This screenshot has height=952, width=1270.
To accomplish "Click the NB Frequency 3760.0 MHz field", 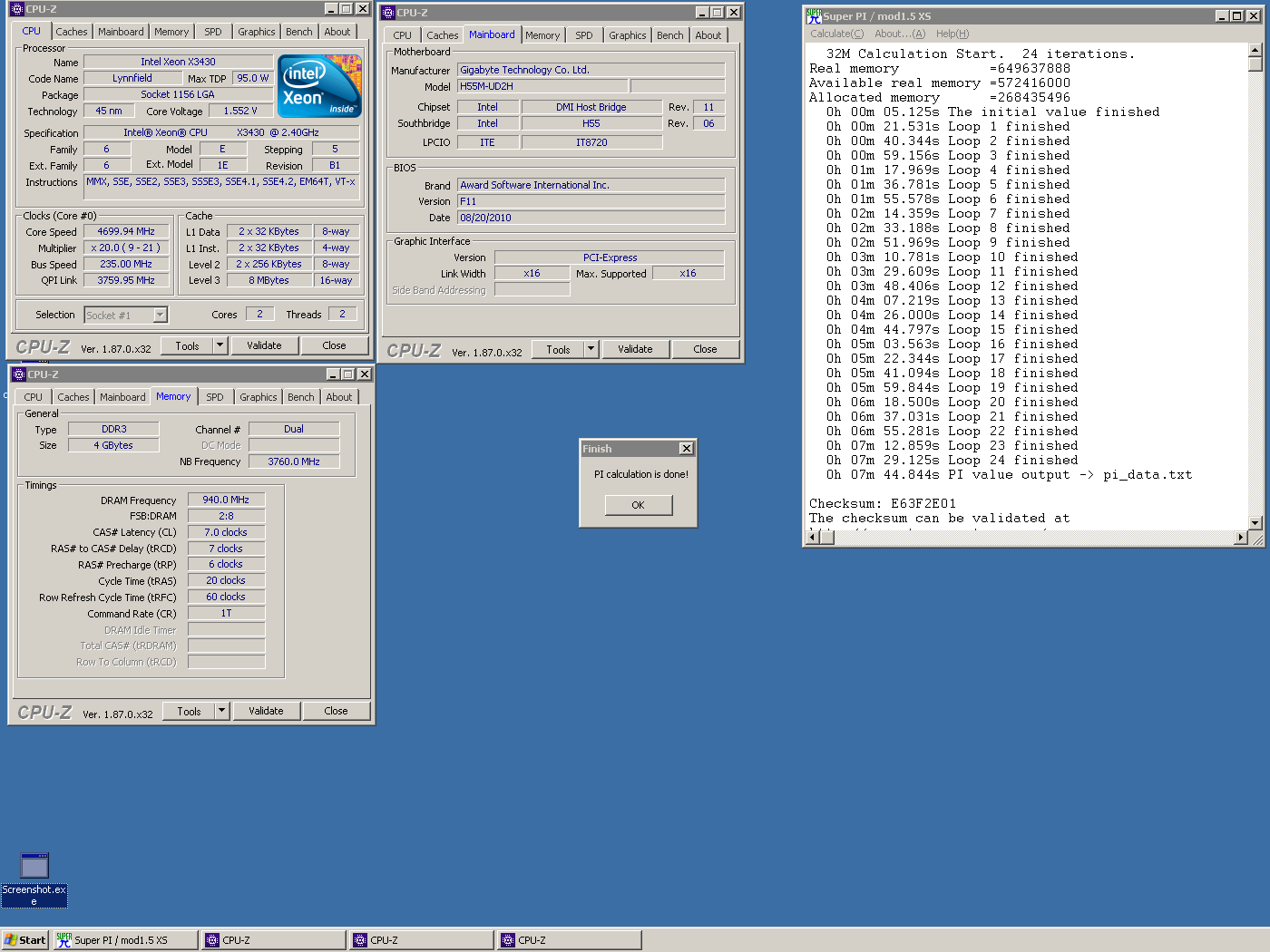I will (294, 461).
